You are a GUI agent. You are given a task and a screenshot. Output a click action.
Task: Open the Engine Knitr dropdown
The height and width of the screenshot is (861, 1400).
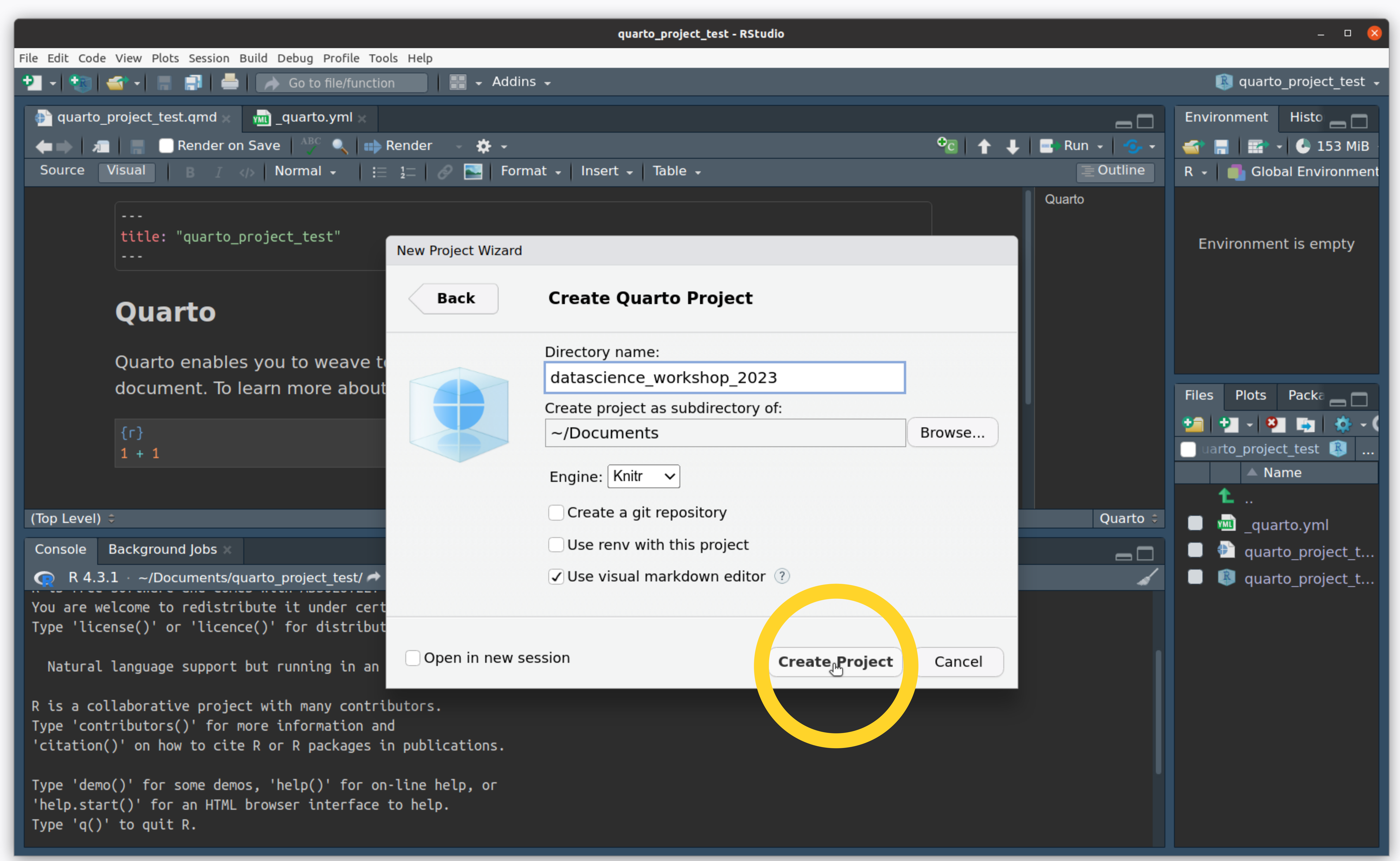click(x=643, y=476)
